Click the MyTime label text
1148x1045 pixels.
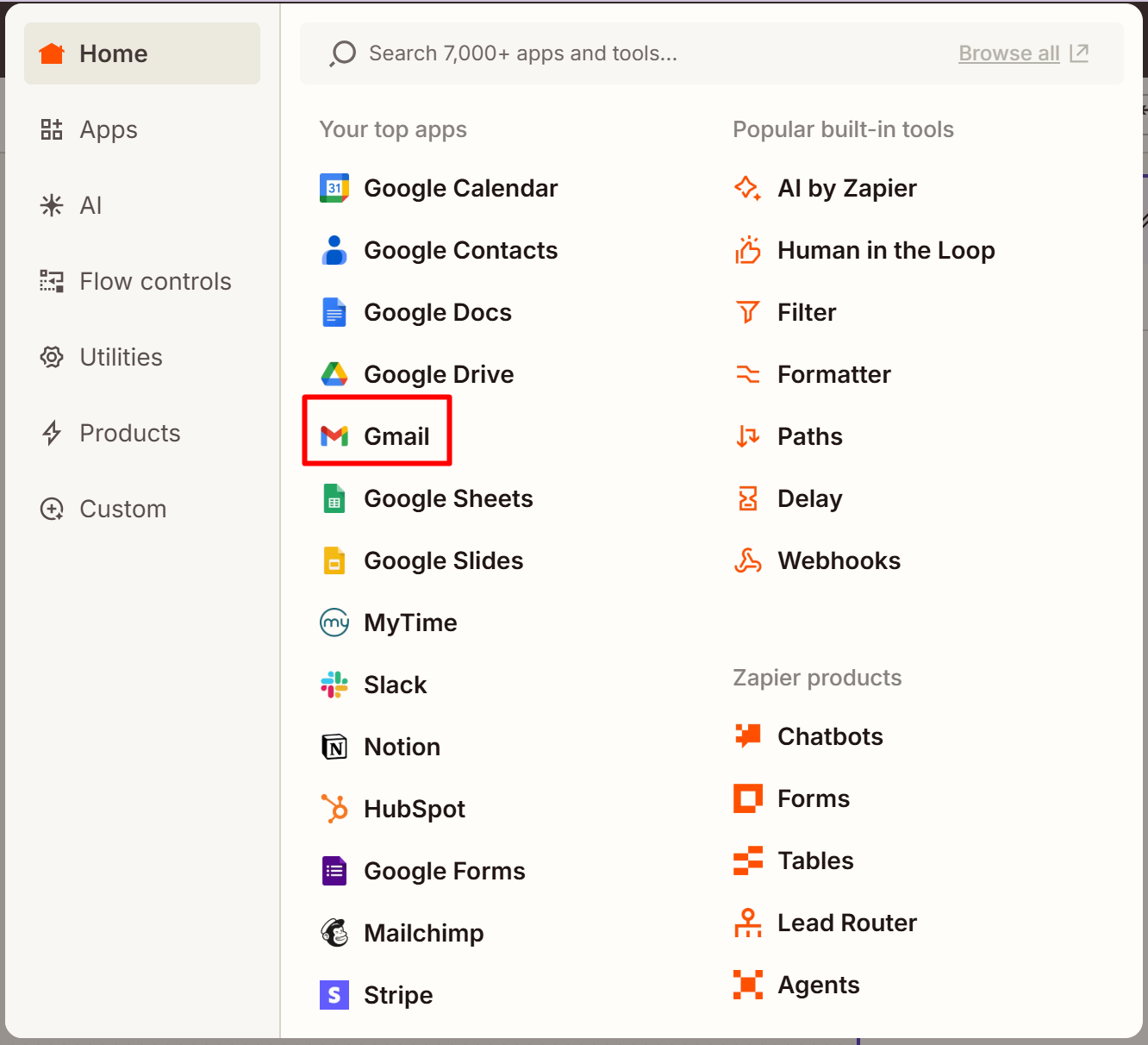(x=410, y=623)
